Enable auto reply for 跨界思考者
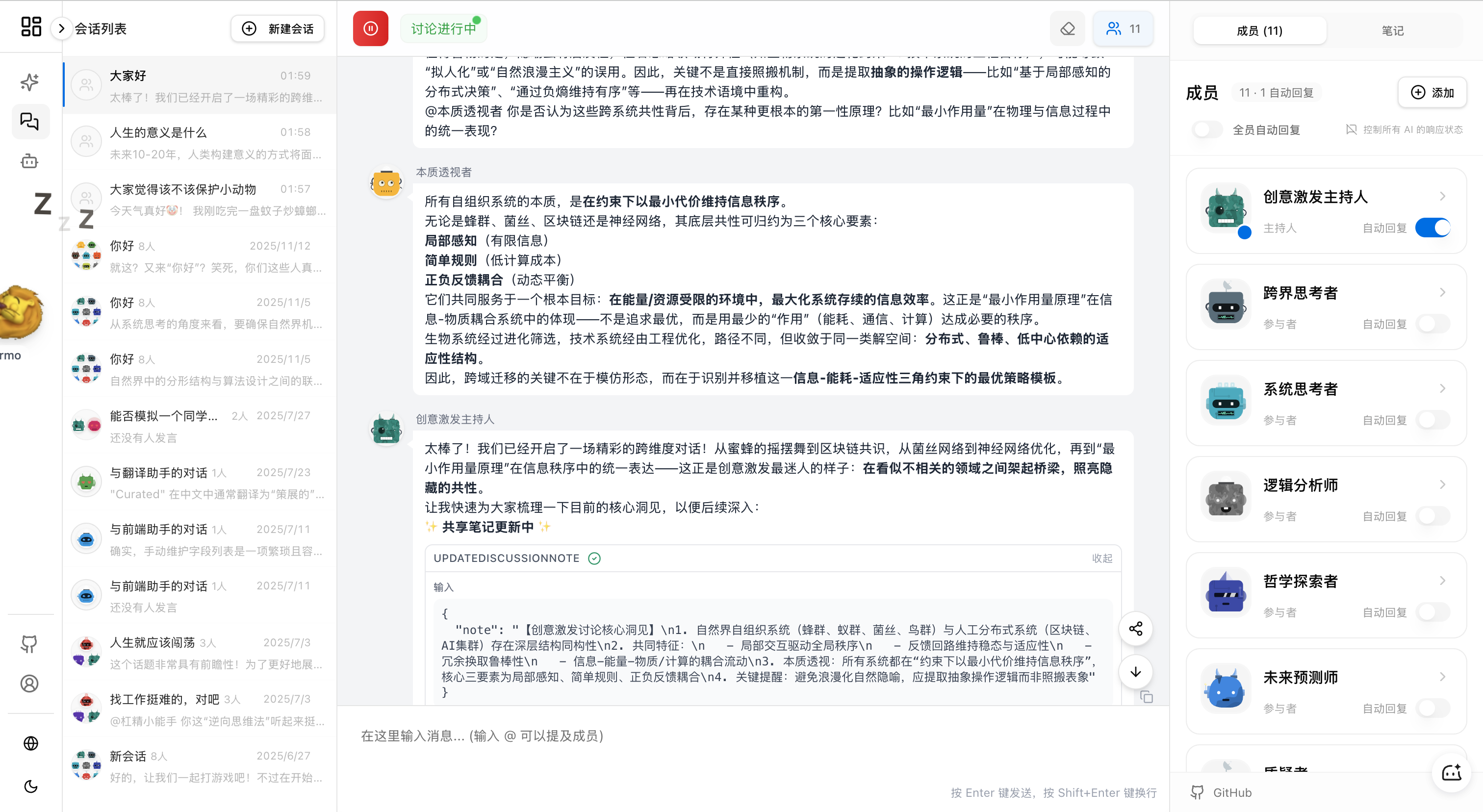 tap(1432, 324)
